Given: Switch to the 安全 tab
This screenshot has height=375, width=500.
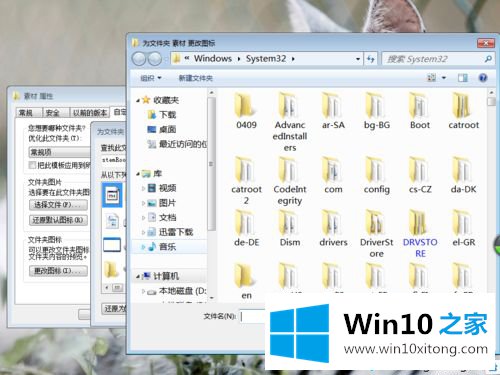Looking at the screenshot, I should pos(55,113).
